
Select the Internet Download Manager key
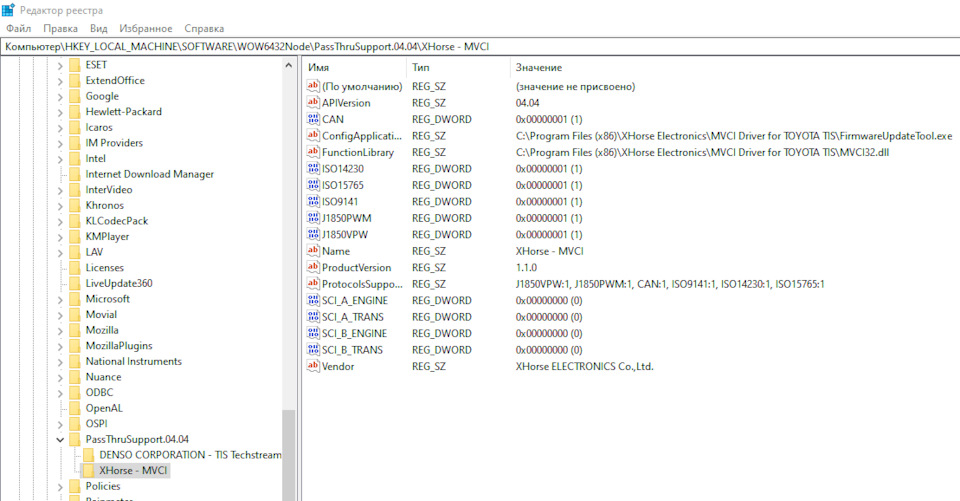[149, 174]
